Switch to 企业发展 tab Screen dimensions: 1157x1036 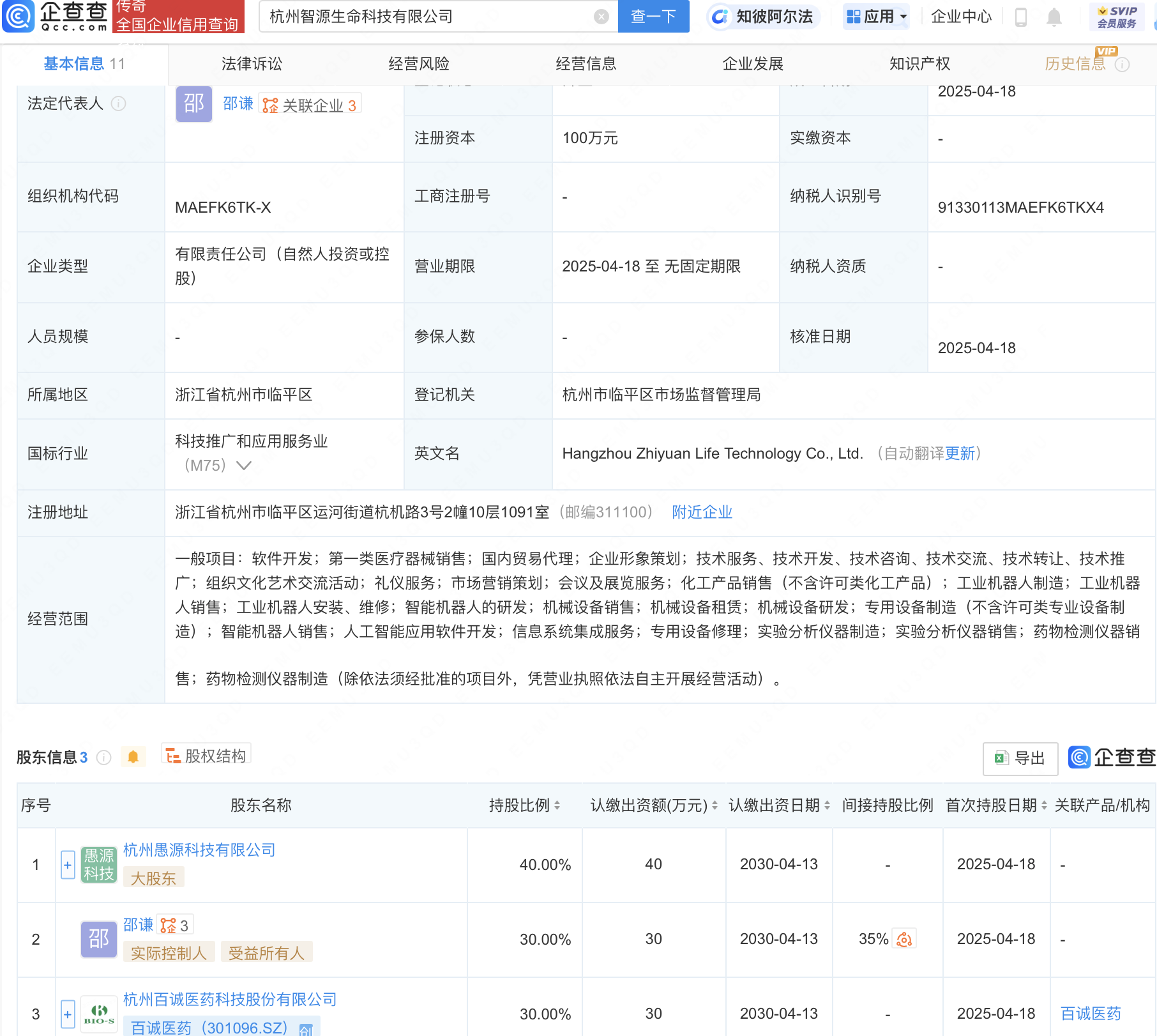(753, 64)
